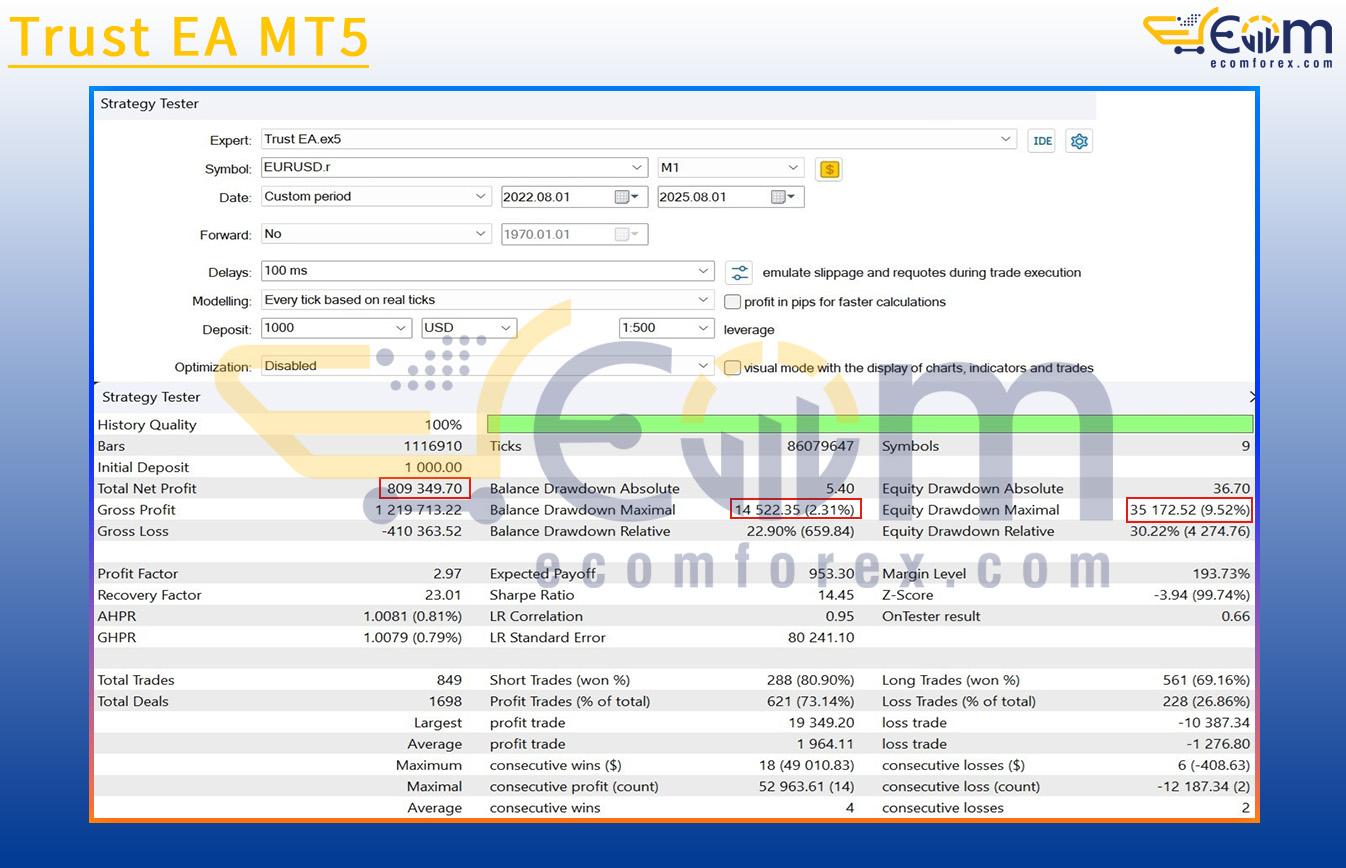Enable profit in pips for faster calculations
This screenshot has width=1346, height=868.
tap(733, 301)
